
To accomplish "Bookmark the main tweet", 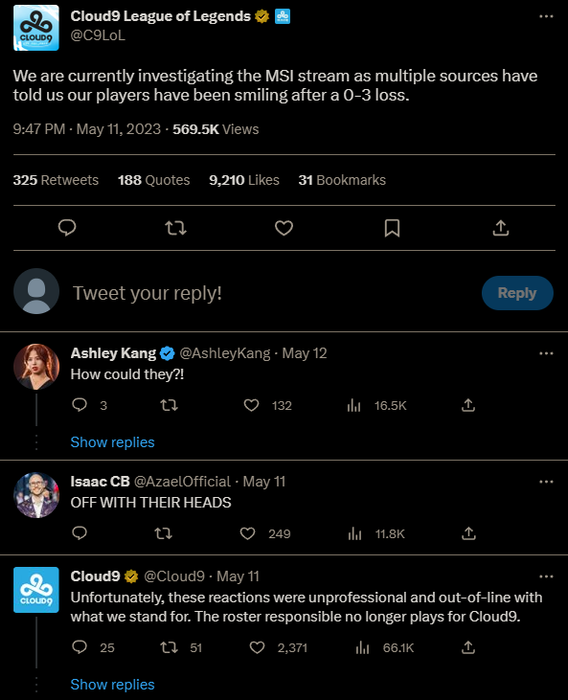I will tap(392, 228).
